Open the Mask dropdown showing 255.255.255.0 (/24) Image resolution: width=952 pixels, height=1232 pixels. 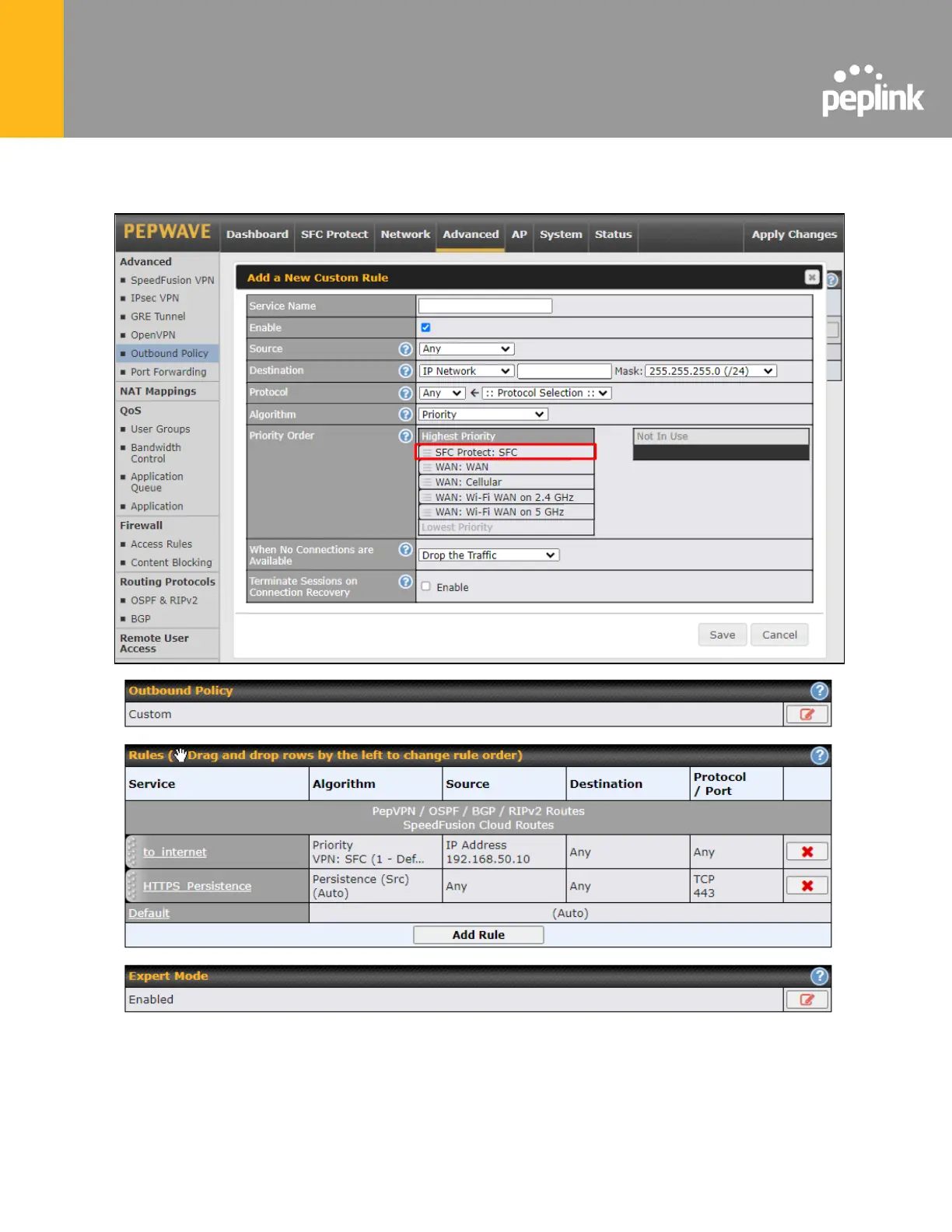point(711,371)
